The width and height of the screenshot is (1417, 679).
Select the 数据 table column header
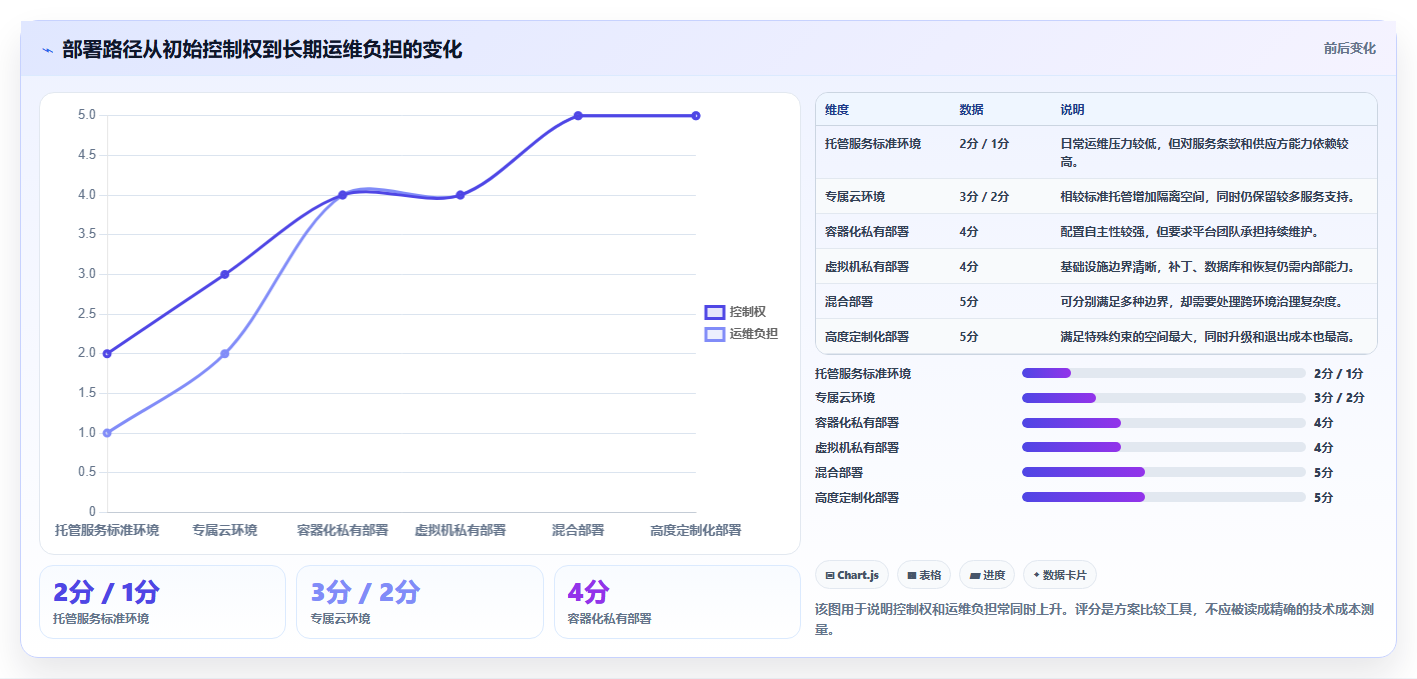[x=971, y=109]
